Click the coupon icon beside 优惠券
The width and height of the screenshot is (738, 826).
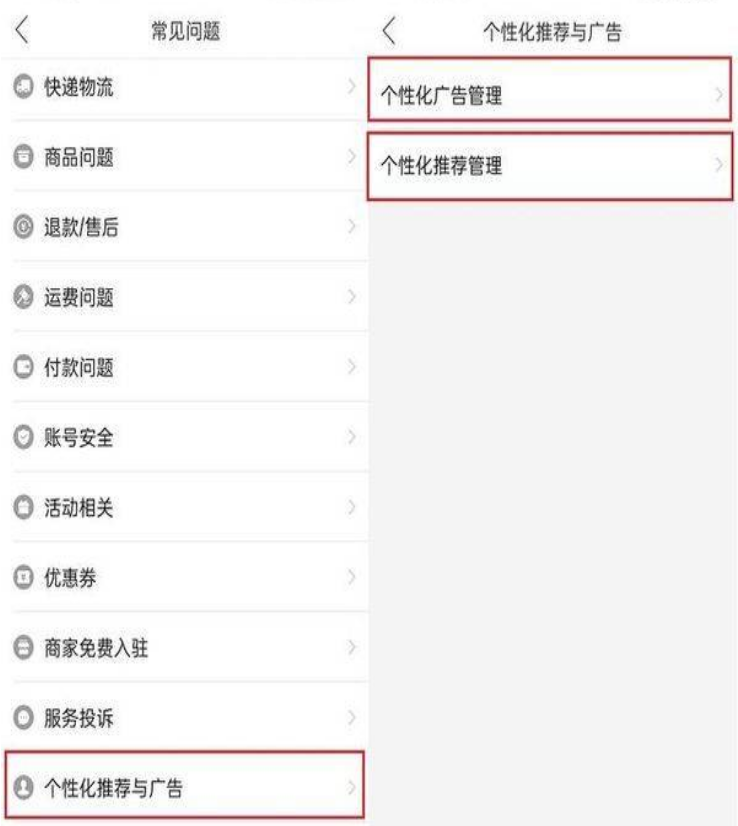click(x=23, y=577)
